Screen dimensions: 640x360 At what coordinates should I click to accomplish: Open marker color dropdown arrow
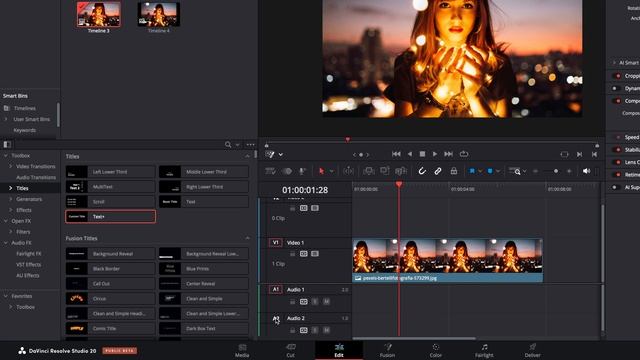click(498, 171)
